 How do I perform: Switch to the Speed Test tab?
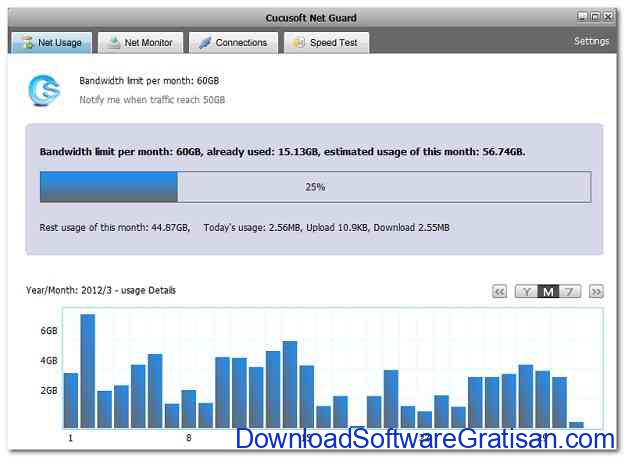[x=326, y=42]
